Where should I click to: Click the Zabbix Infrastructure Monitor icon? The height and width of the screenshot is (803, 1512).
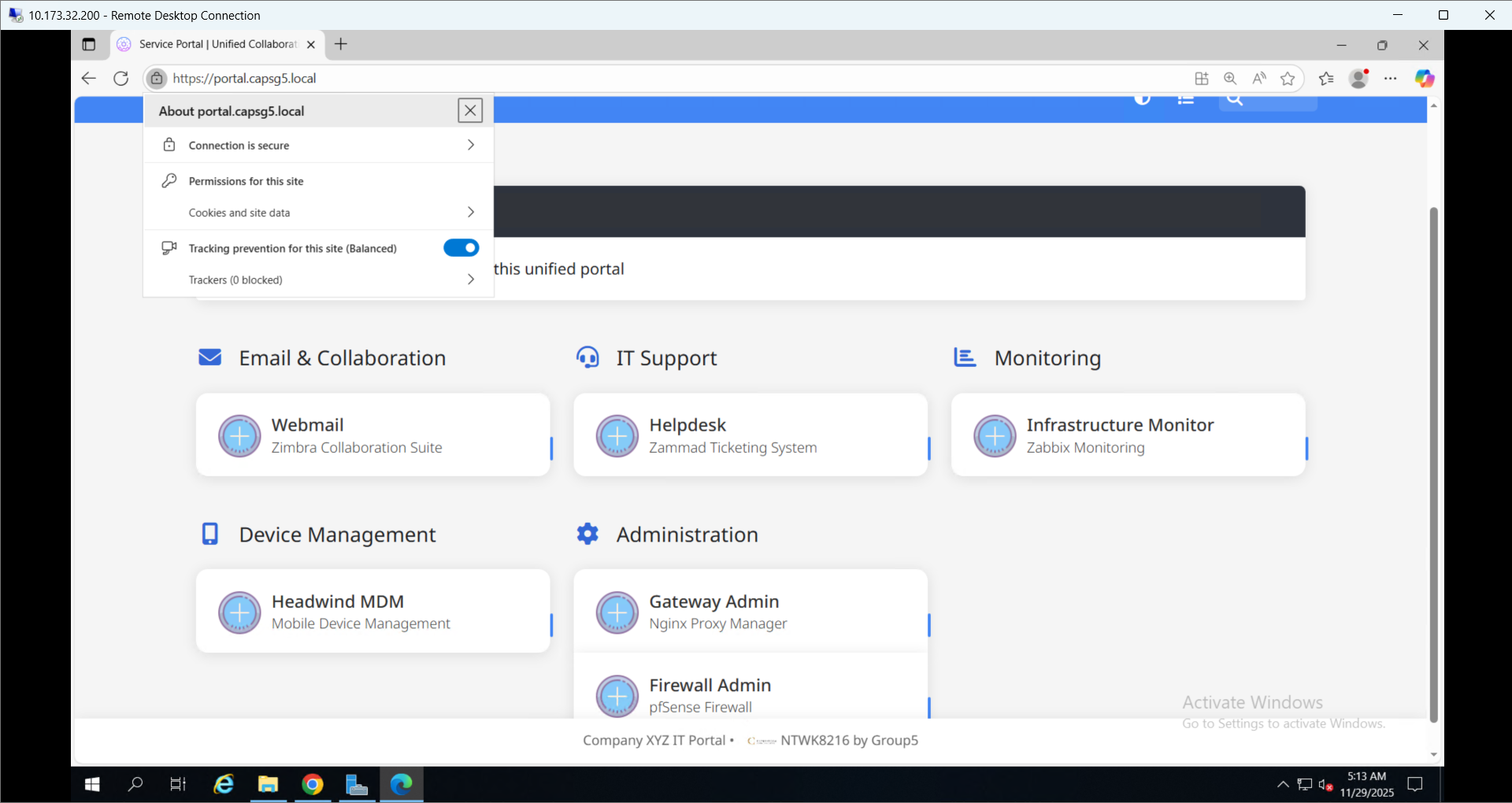point(995,435)
